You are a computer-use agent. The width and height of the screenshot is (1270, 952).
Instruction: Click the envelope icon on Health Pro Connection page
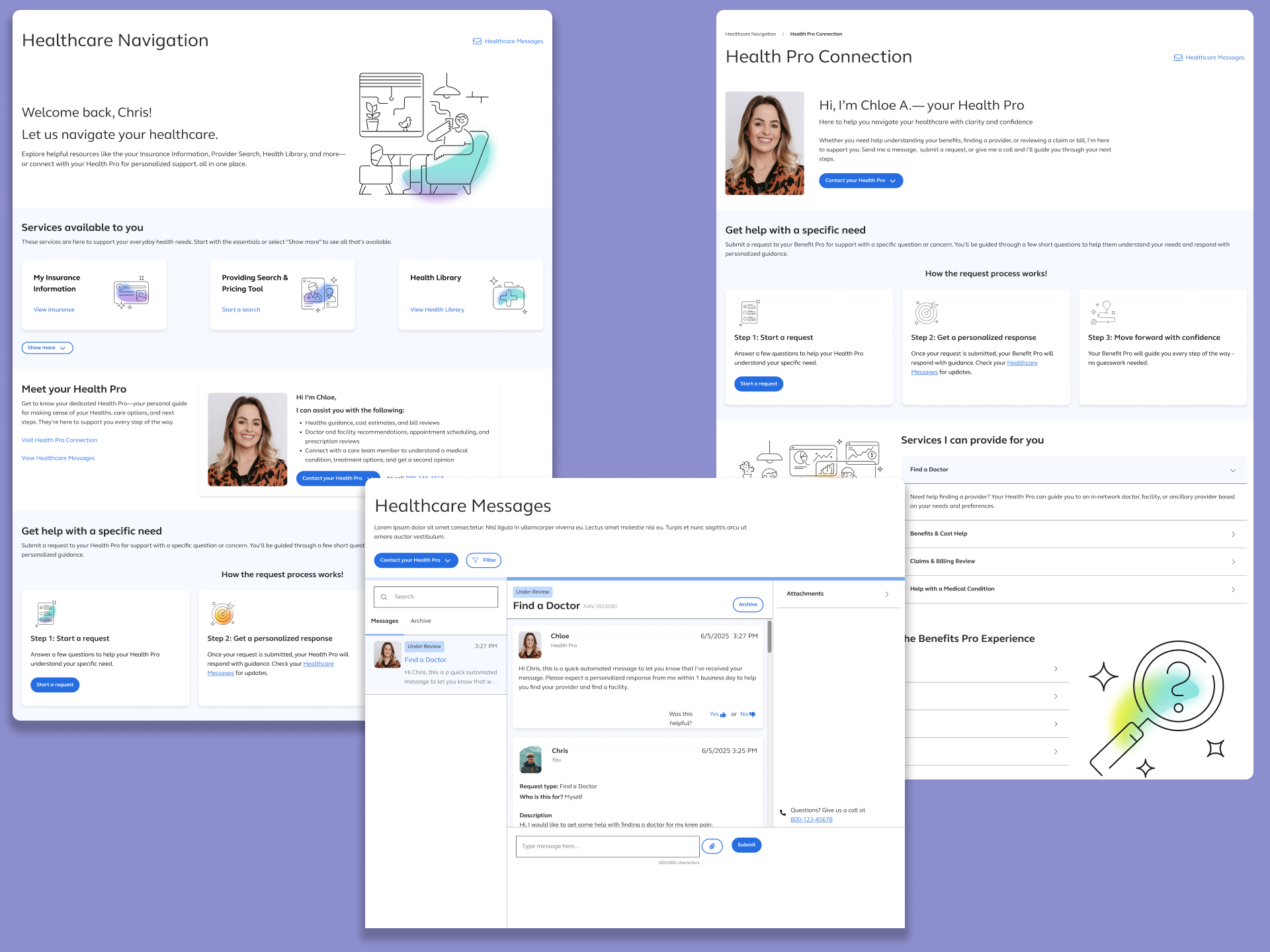click(x=1178, y=58)
